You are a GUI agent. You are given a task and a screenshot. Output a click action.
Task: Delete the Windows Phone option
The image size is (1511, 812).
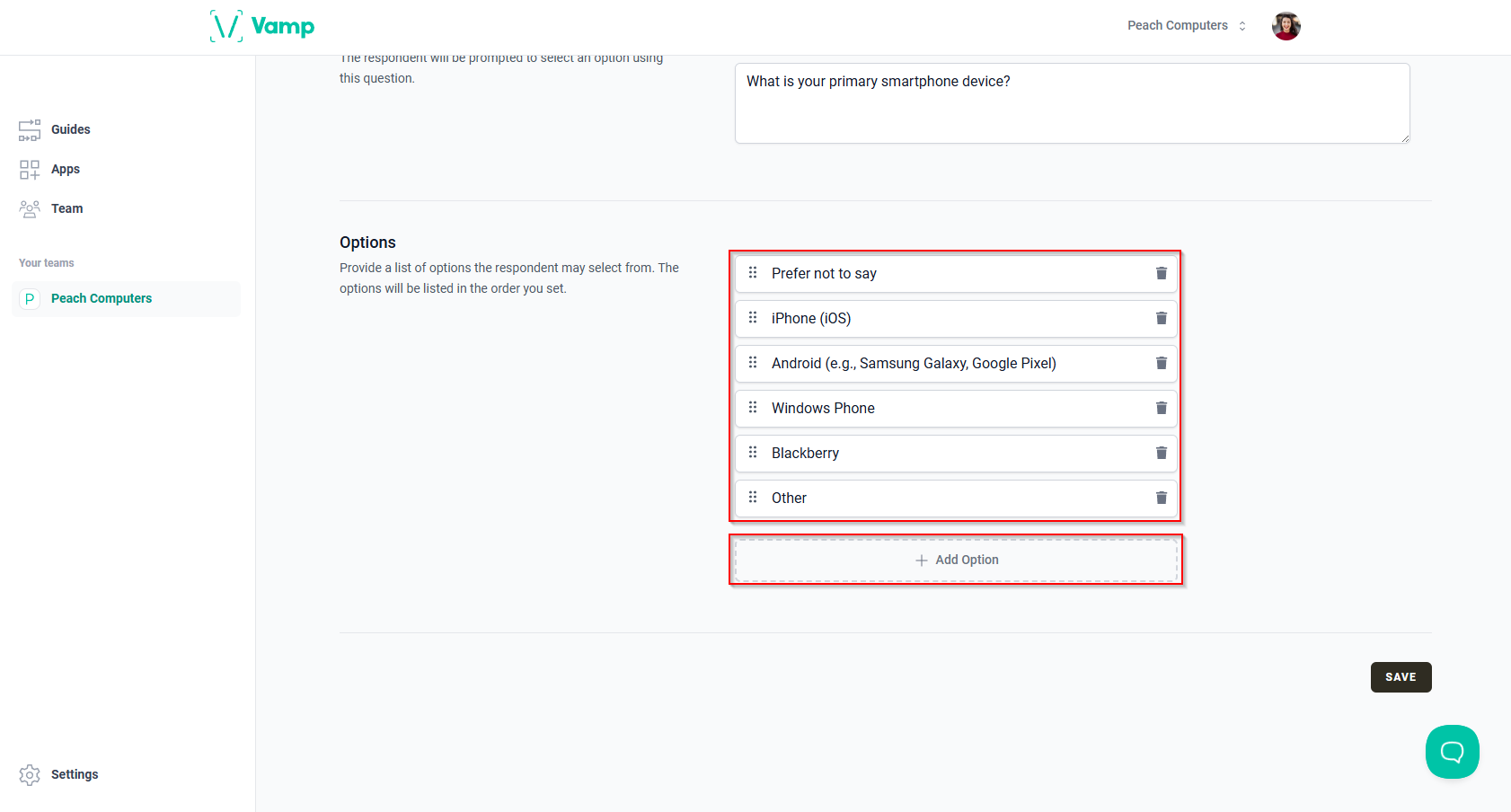(x=1161, y=408)
